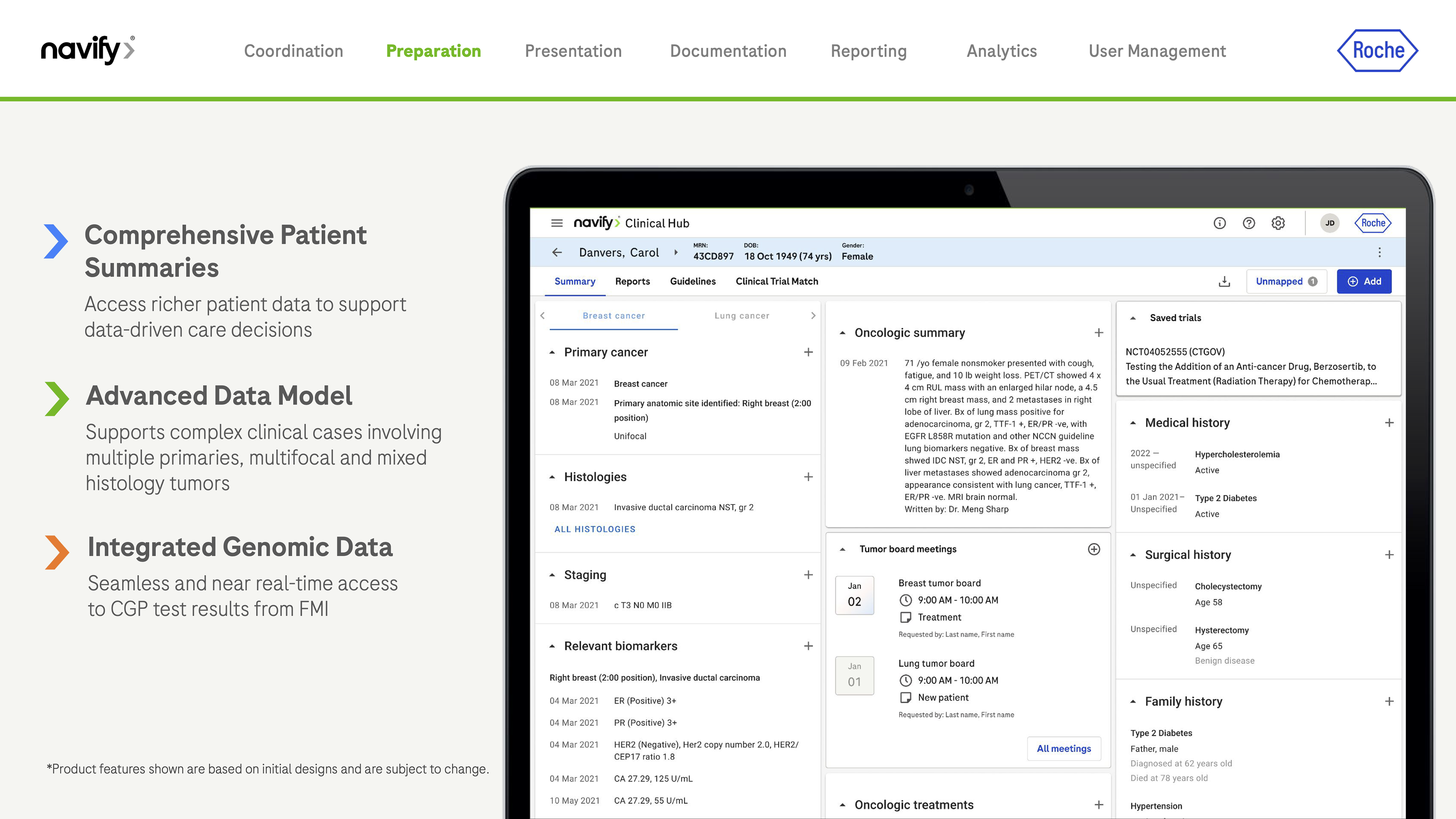Go to Analytics in top navigation
This screenshot has width=1456, height=819.
[x=1001, y=51]
